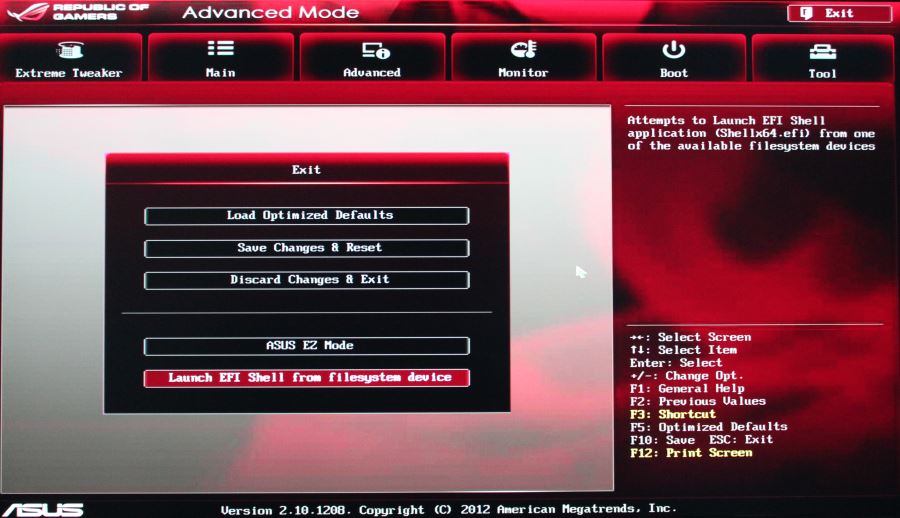
Task: Click the Republic of Gamers logo
Action: point(78,11)
